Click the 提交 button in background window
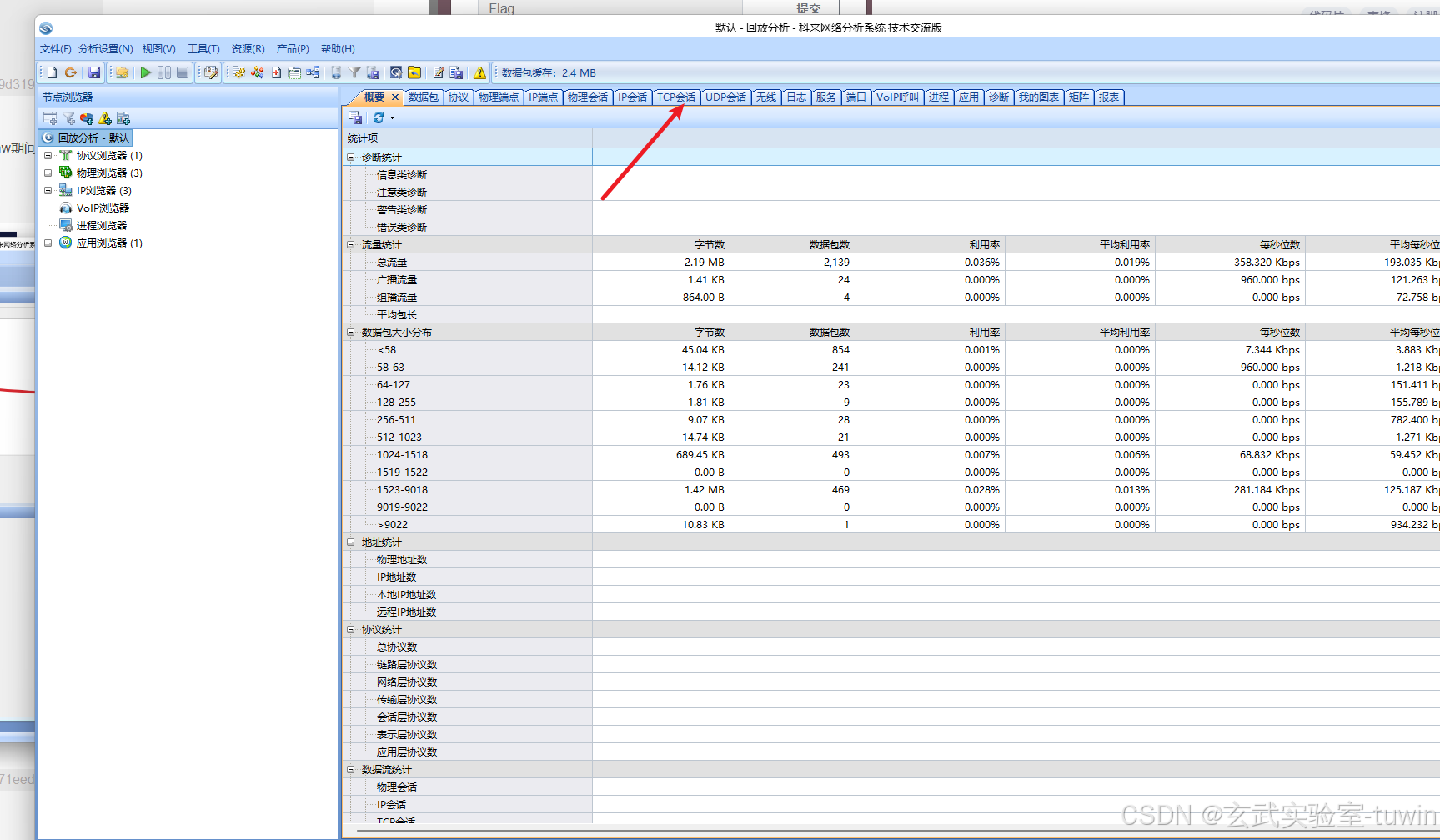Image resolution: width=1440 pixels, height=840 pixels. 809,8
